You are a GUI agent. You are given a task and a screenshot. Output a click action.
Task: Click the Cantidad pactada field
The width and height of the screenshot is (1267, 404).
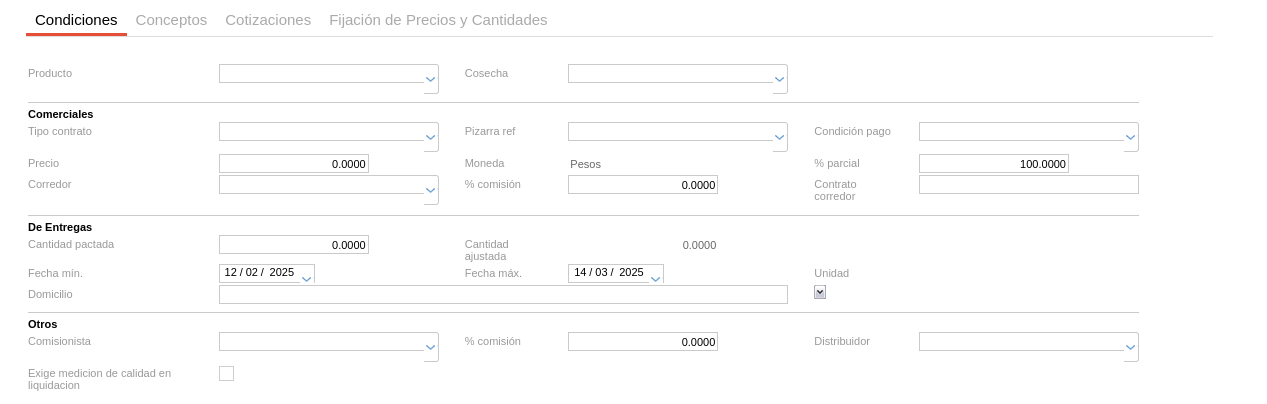(293, 245)
